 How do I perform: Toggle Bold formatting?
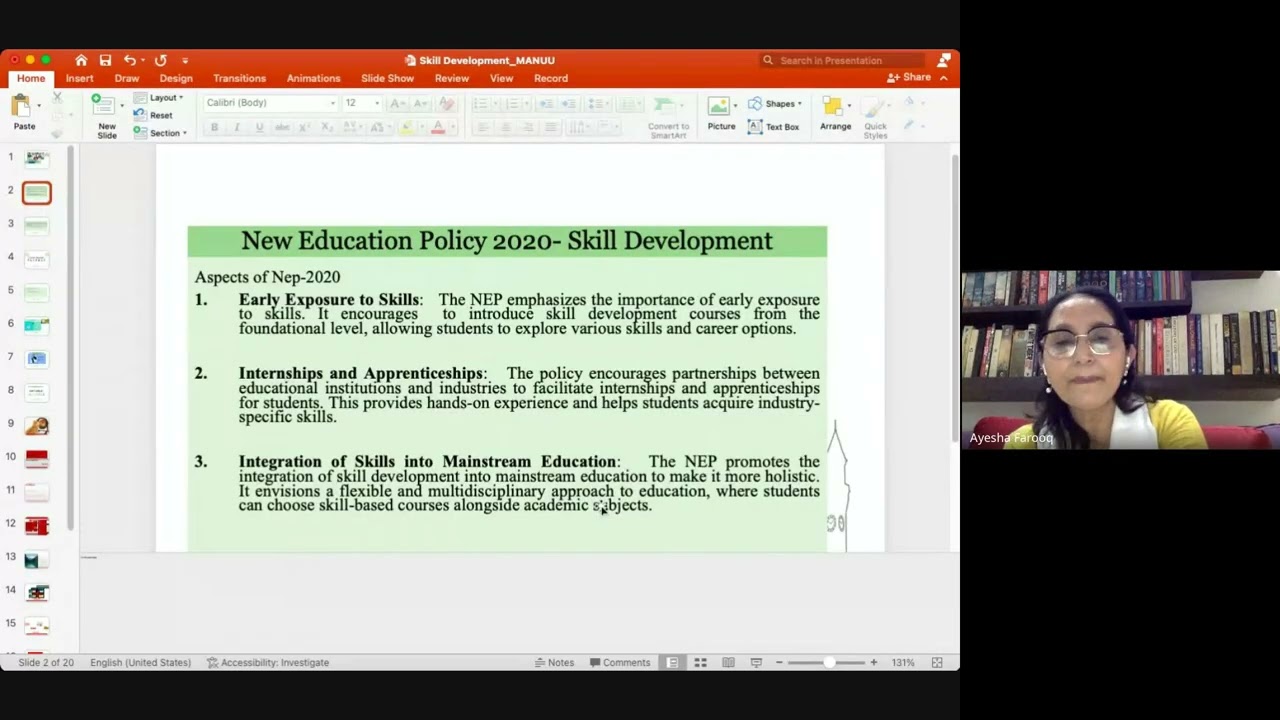pos(214,127)
